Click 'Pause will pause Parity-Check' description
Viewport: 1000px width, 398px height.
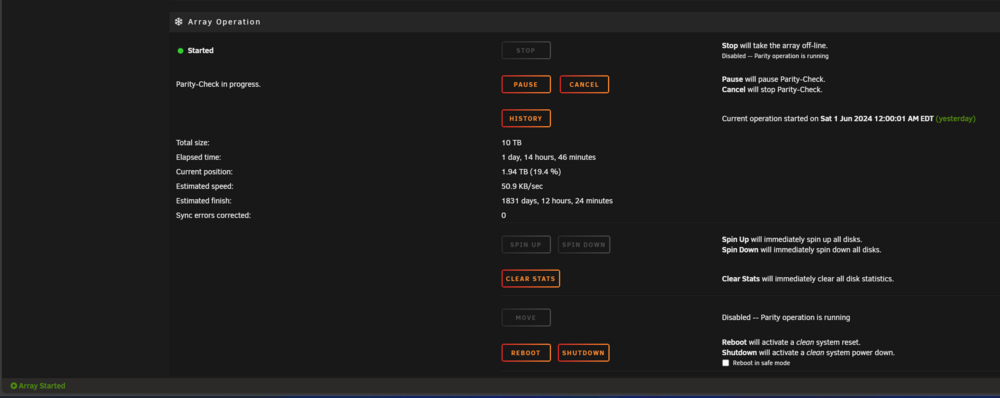coord(774,80)
